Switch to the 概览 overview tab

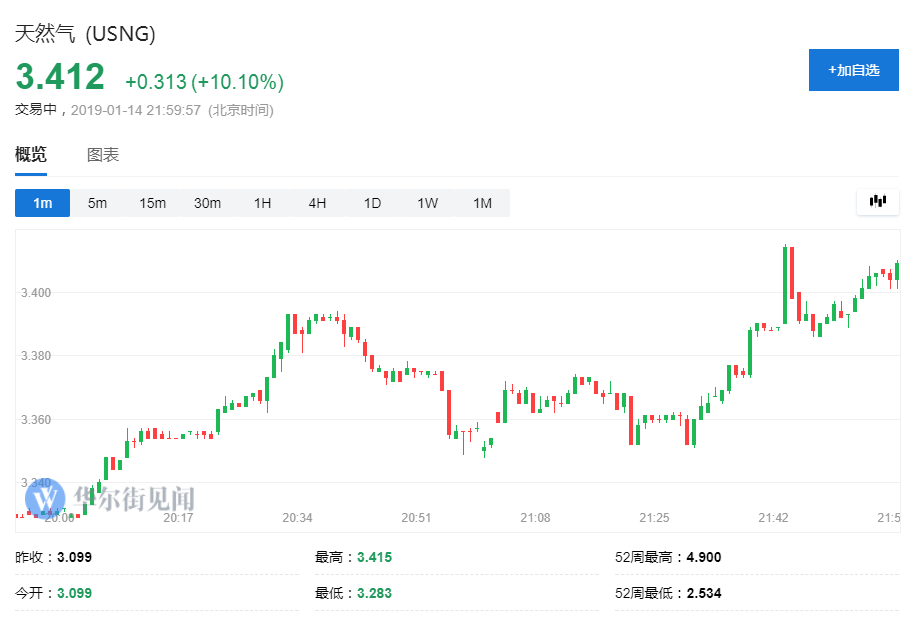tap(31, 155)
